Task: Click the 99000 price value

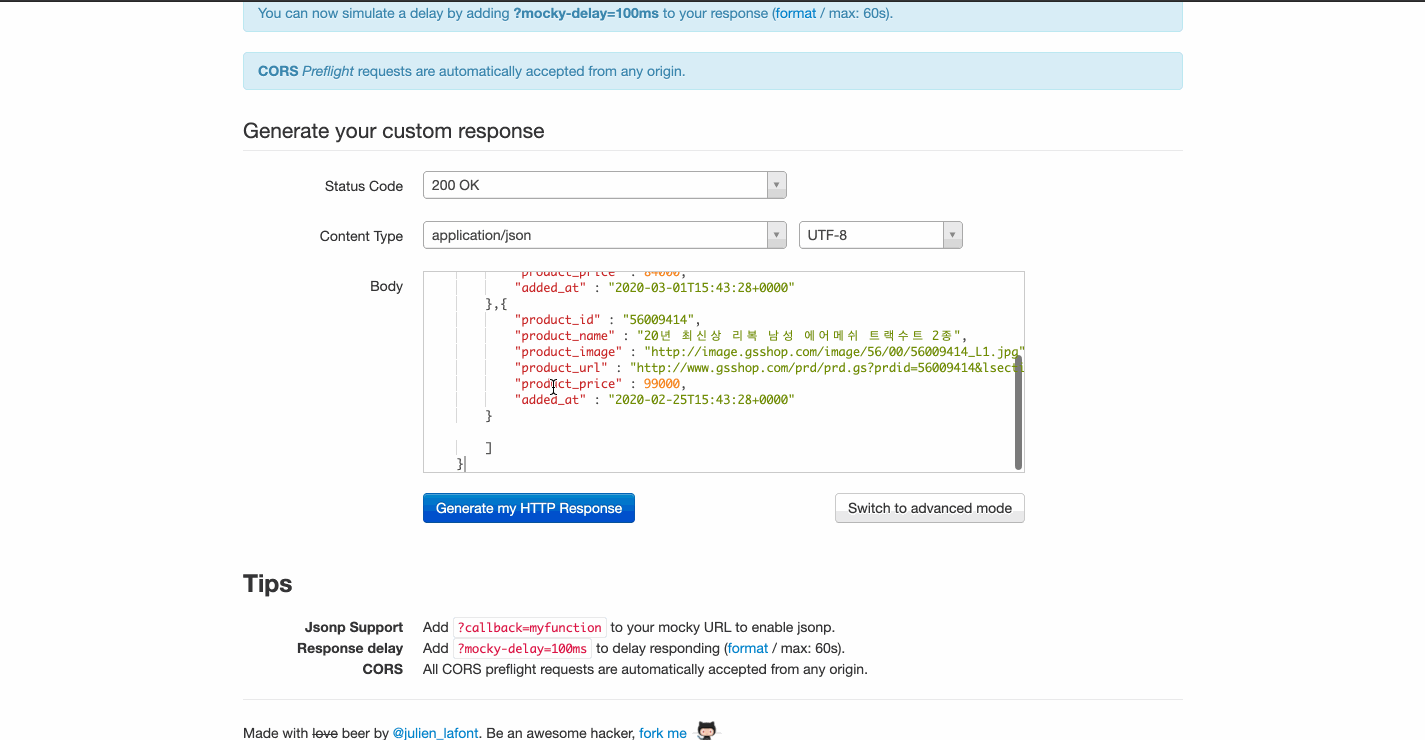Action: tap(661, 384)
